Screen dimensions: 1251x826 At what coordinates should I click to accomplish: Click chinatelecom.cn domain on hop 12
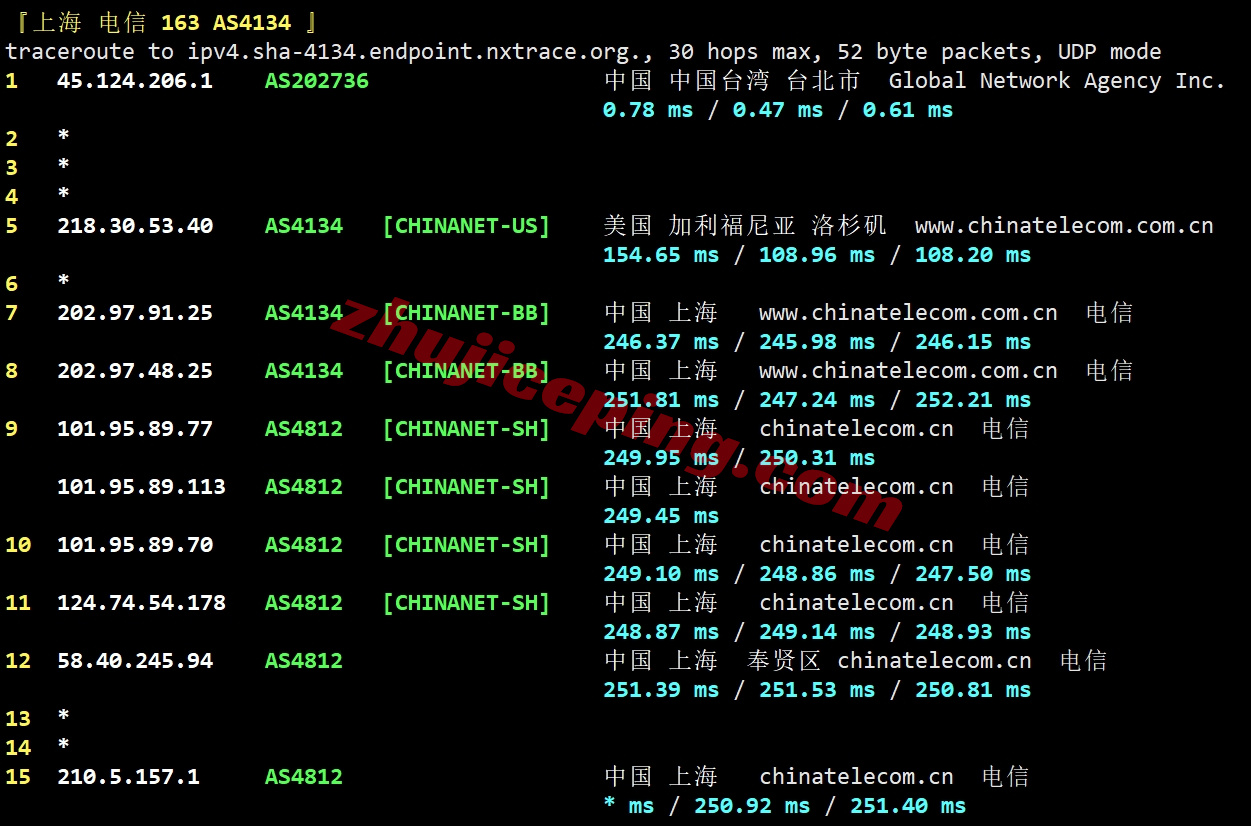(934, 660)
